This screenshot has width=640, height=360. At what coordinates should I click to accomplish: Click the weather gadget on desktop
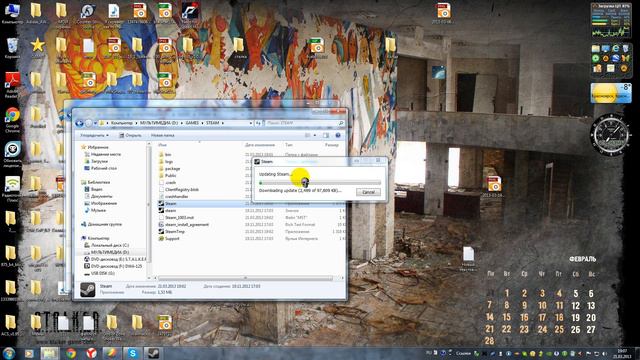611,93
